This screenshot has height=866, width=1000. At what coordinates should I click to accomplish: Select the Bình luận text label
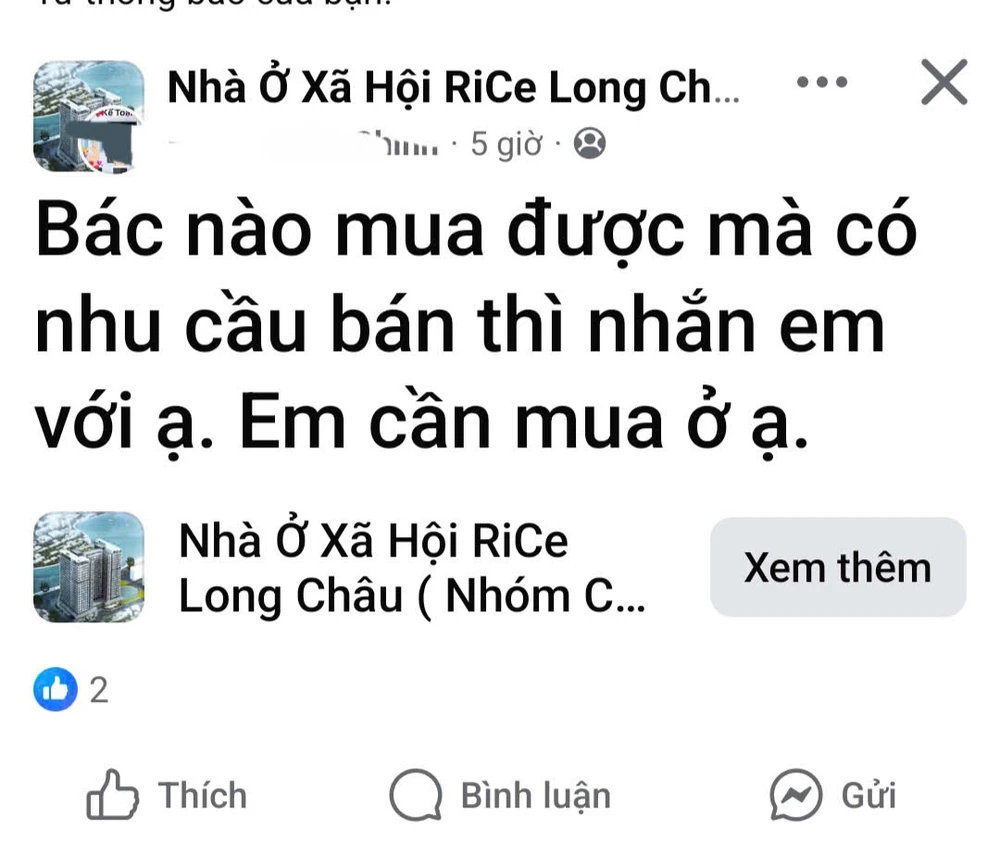537,795
